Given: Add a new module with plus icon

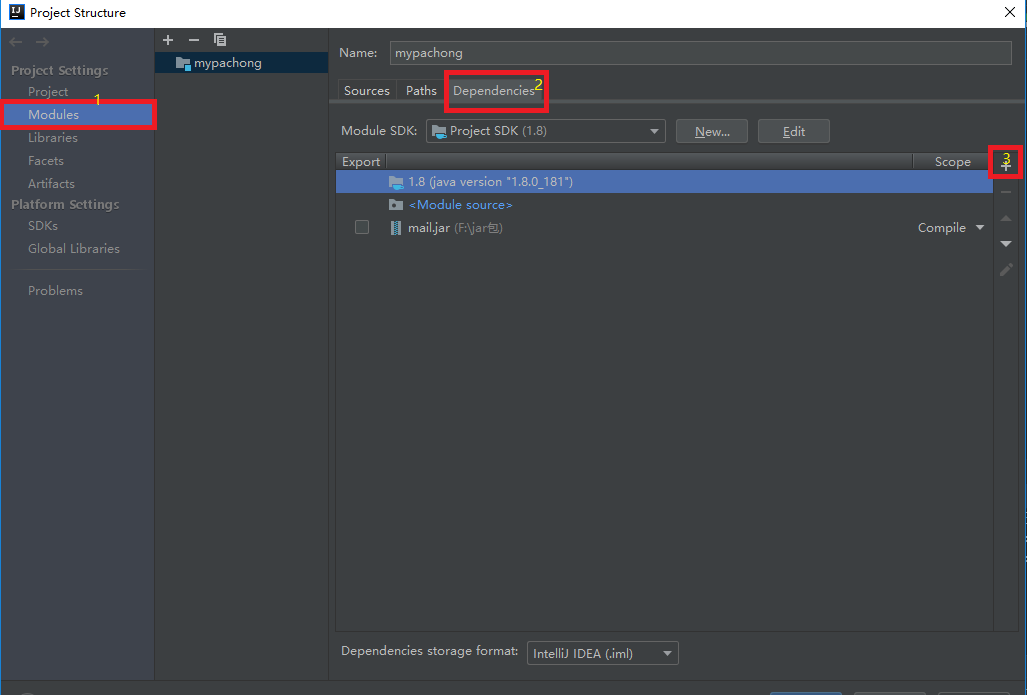Looking at the screenshot, I should point(168,40).
